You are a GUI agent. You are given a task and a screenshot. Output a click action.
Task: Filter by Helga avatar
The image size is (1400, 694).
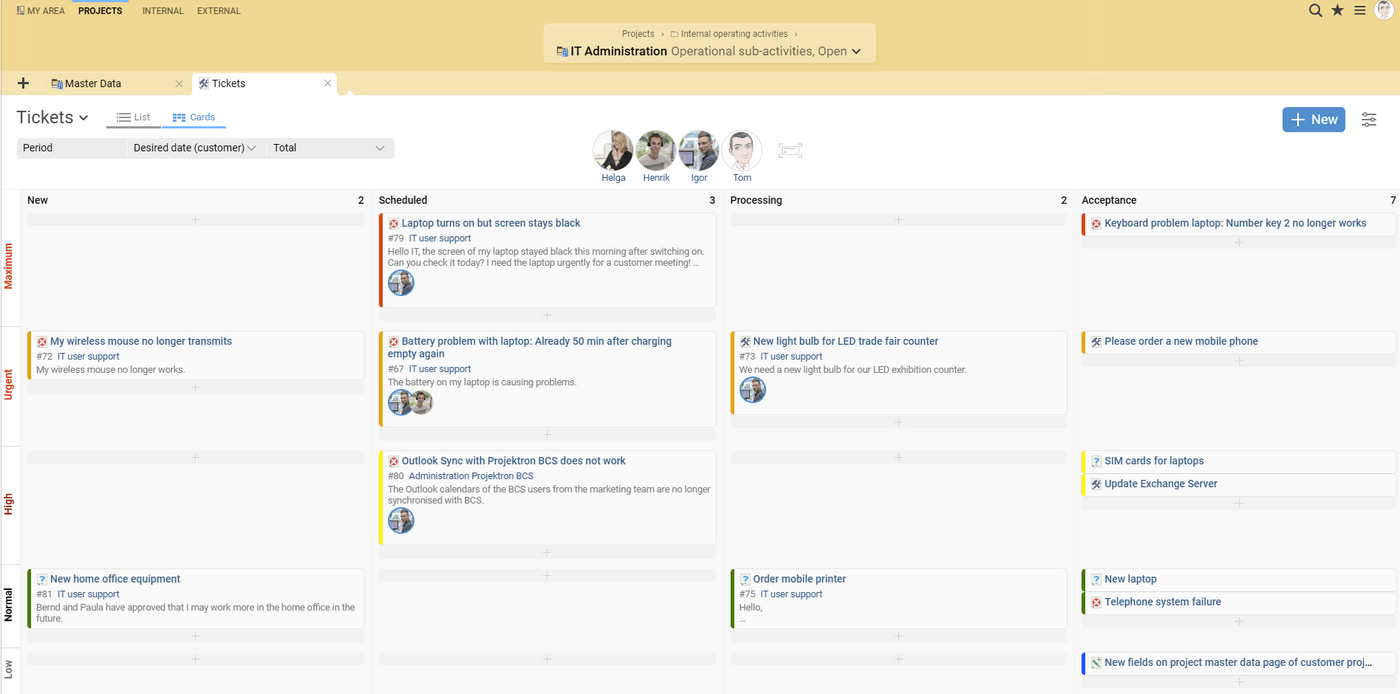coord(613,151)
